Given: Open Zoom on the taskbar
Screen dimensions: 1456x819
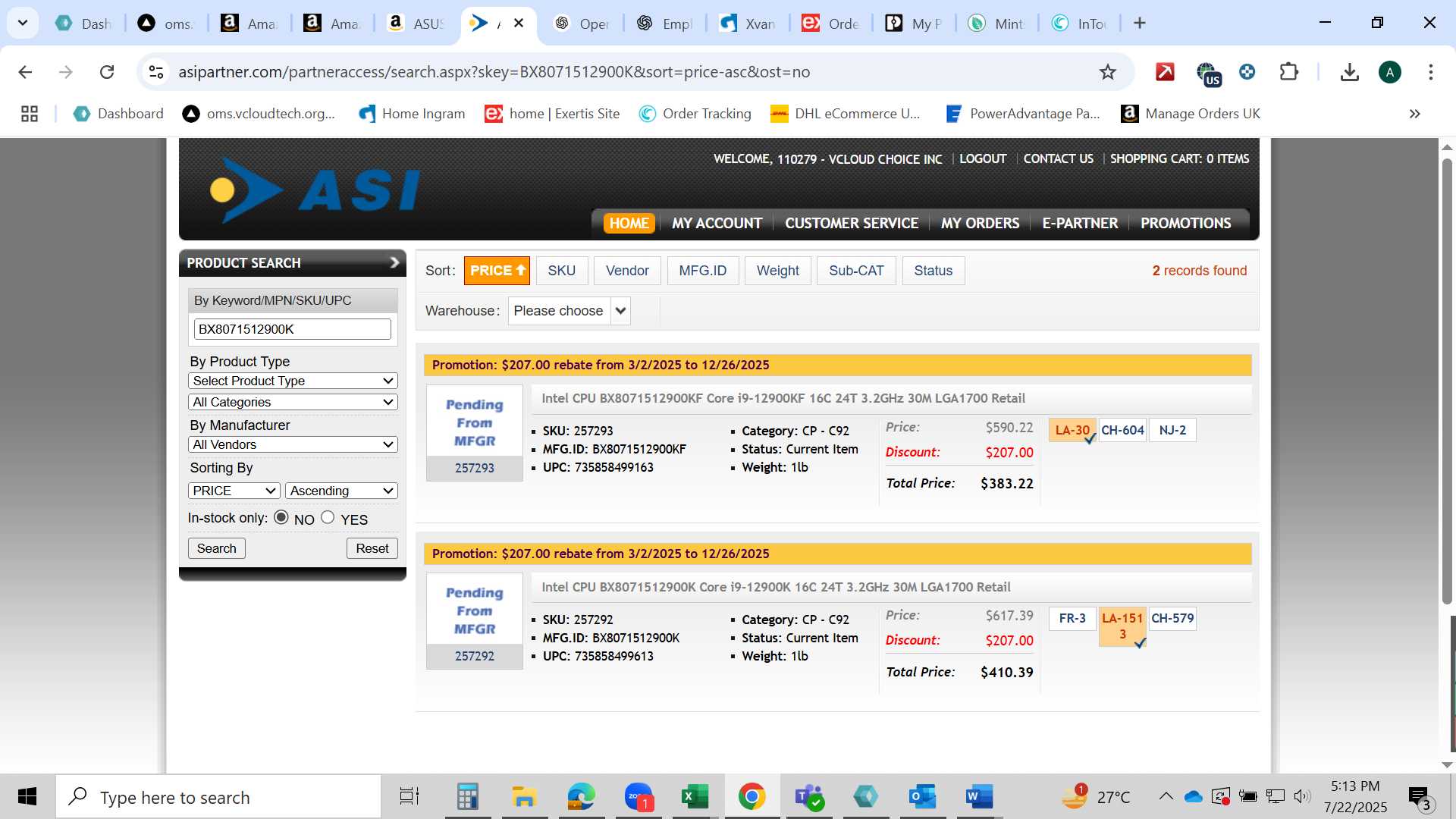Looking at the screenshot, I should (x=639, y=797).
